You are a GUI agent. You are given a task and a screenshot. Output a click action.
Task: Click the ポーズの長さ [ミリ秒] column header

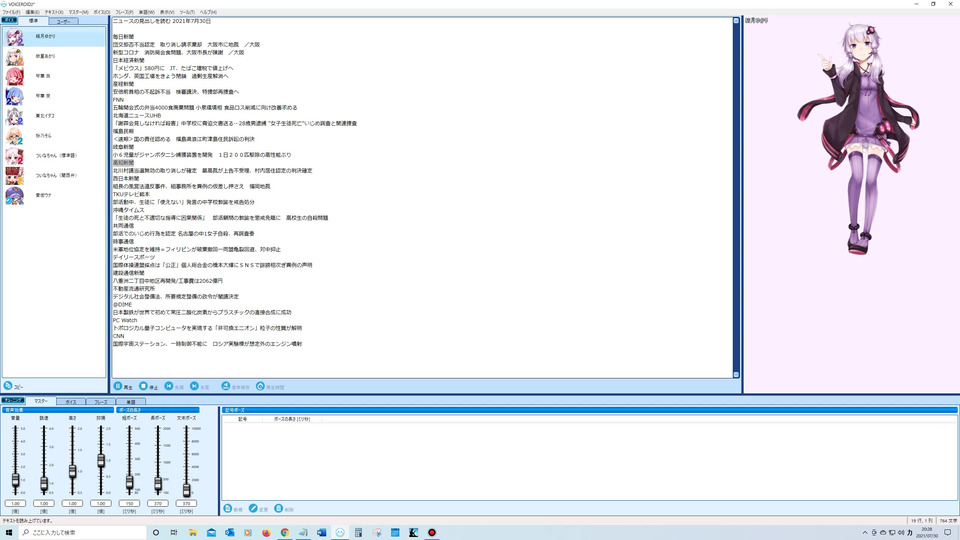coord(292,419)
